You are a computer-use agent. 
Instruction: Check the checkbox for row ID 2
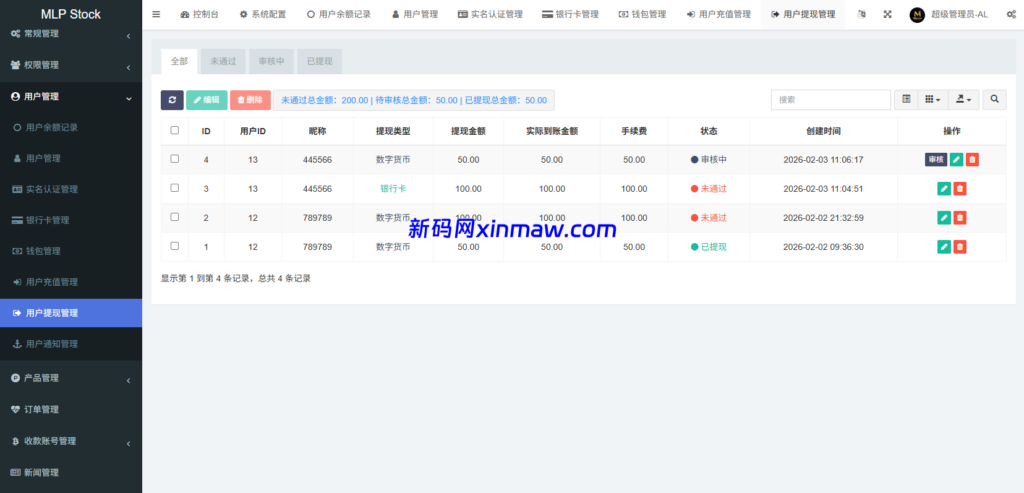(x=174, y=217)
